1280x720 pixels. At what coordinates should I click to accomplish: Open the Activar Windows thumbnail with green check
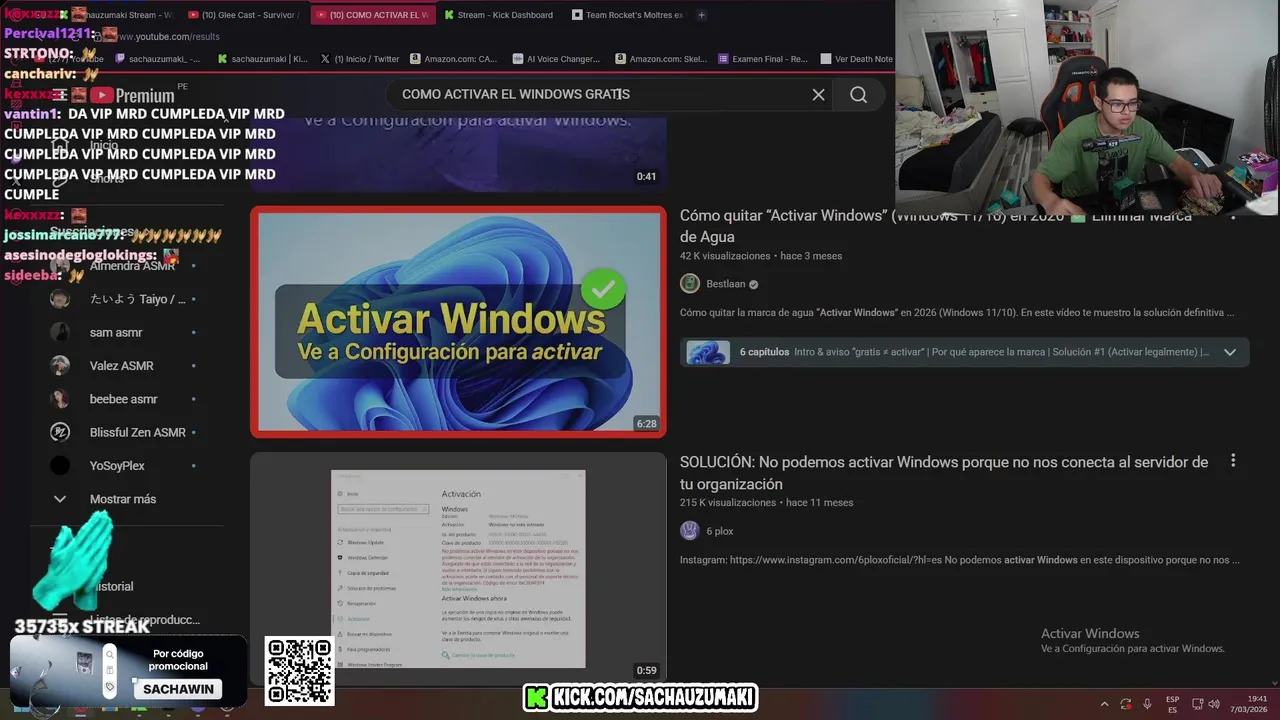[458, 322]
